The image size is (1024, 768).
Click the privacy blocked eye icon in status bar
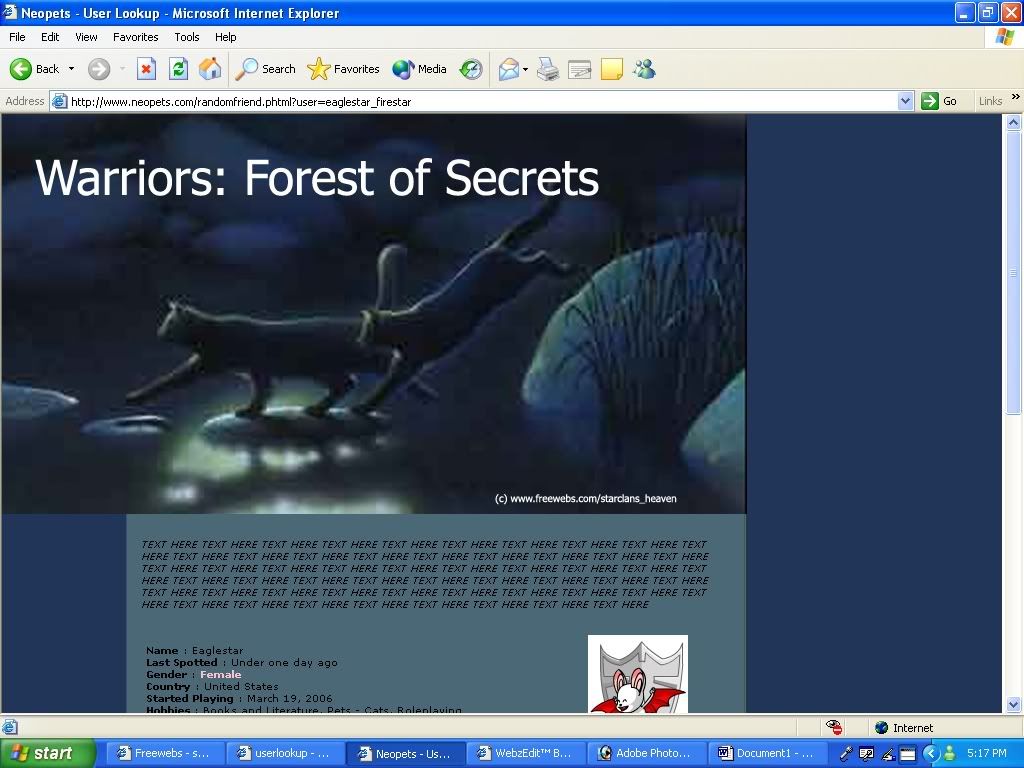pos(834,727)
